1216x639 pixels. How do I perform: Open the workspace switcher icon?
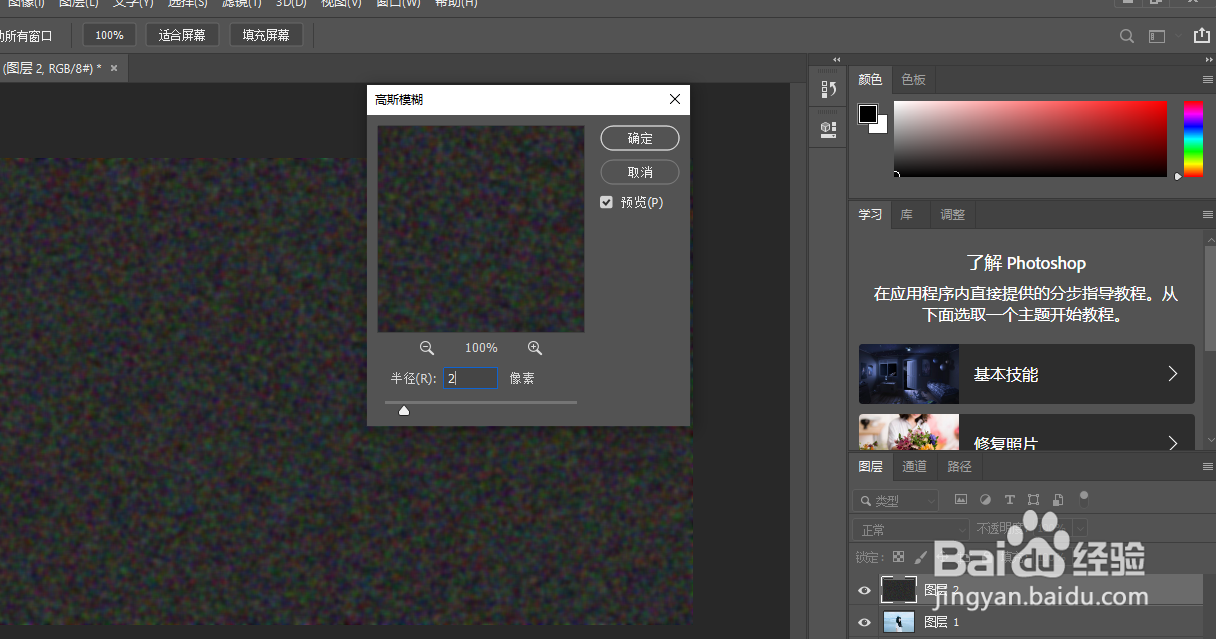pyautogui.click(x=1157, y=36)
